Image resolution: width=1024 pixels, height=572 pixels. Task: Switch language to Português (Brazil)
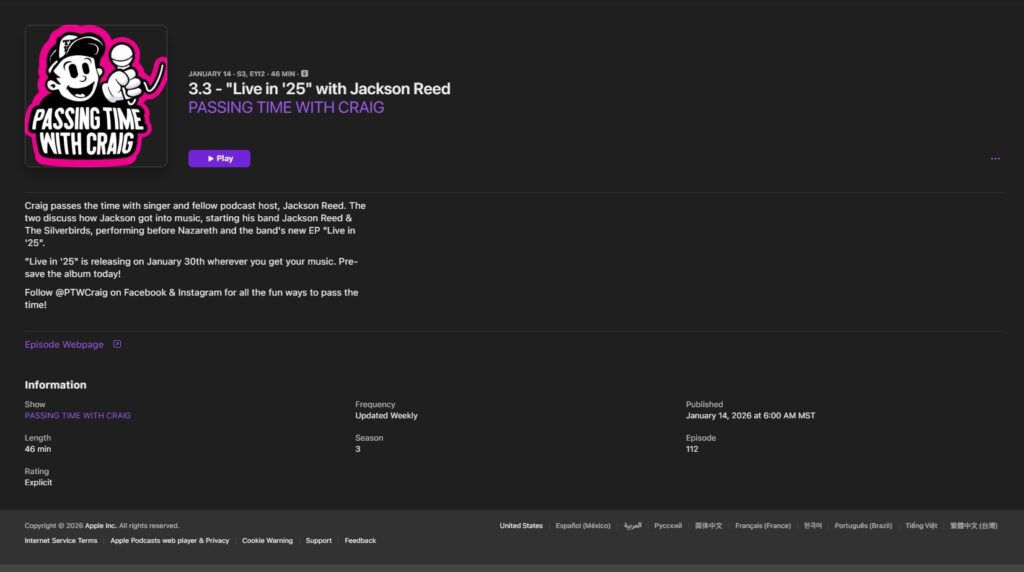863,525
